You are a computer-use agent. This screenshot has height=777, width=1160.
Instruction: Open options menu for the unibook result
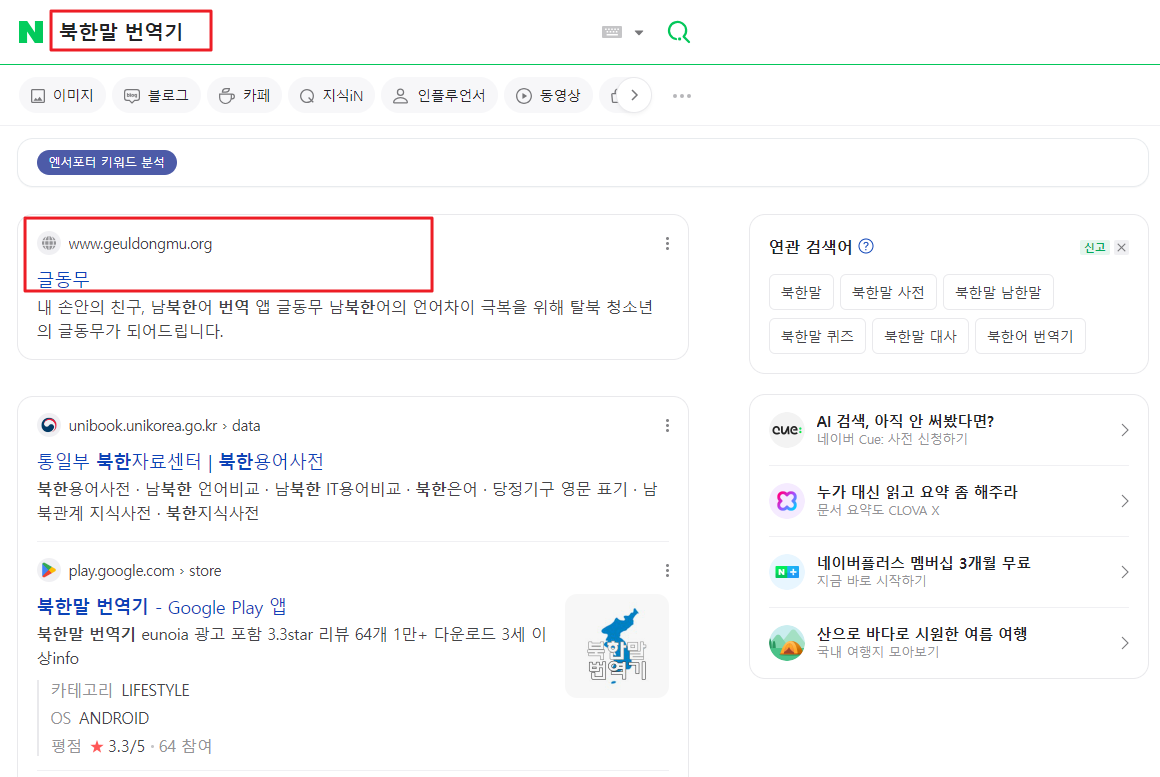pos(667,426)
